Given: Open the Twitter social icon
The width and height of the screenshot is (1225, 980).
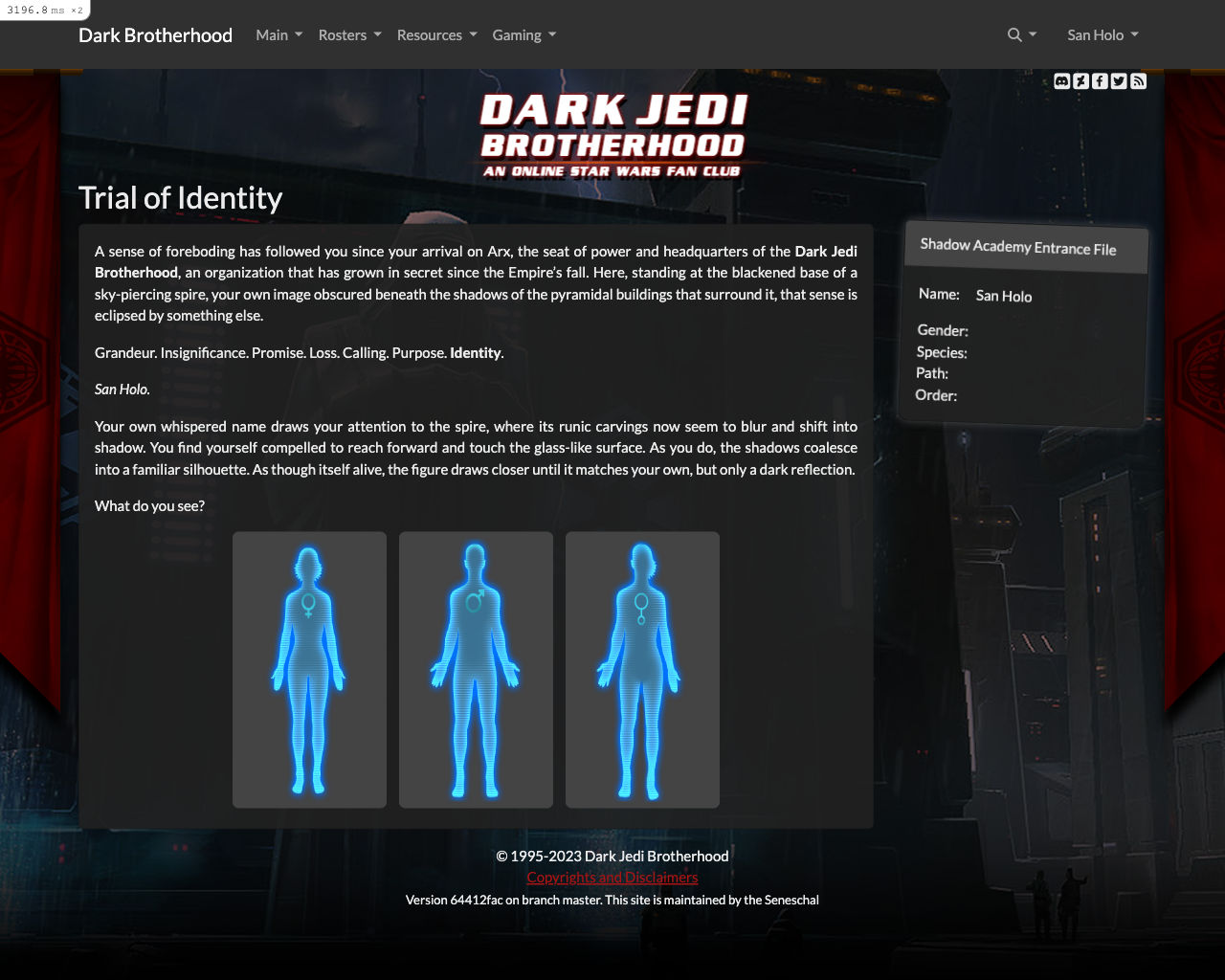Looking at the screenshot, I should [1119, 81].
